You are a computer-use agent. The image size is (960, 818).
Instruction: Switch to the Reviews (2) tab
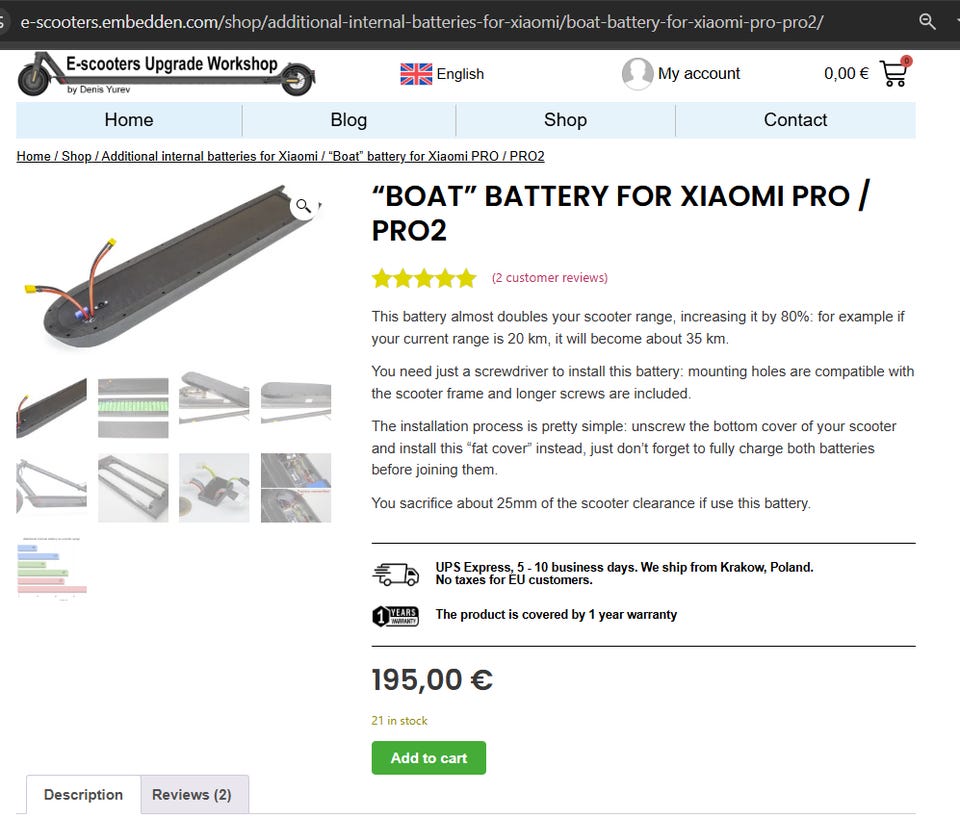192,795
